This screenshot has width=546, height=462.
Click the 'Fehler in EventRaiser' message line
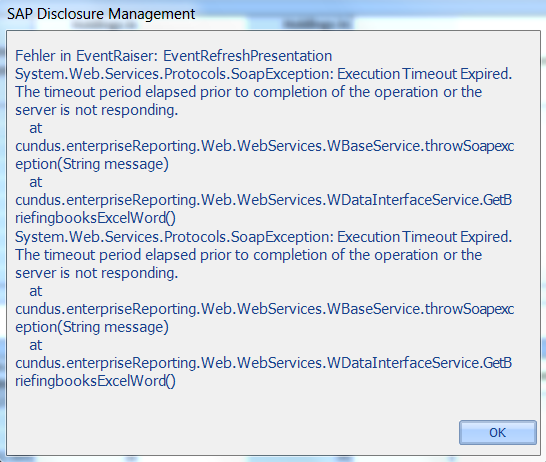click(173, 56)
